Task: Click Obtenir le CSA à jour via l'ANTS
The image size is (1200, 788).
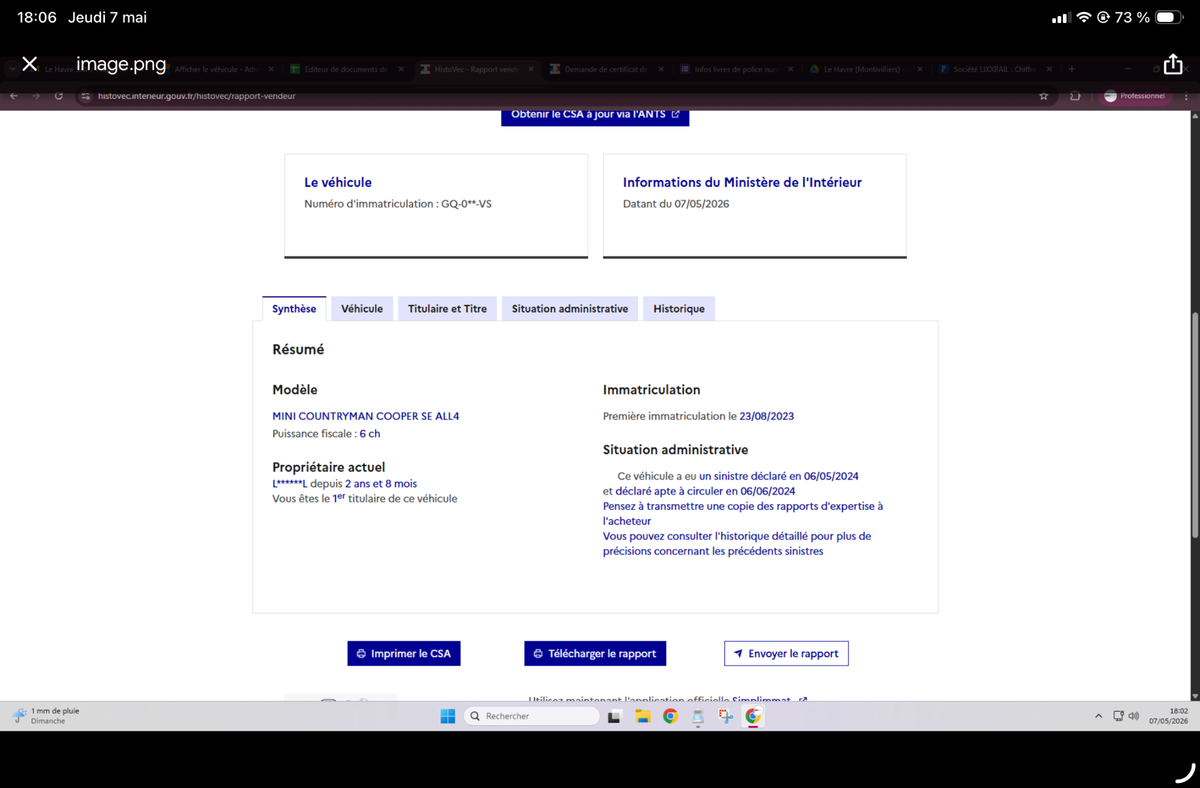Action: point(595,114)
